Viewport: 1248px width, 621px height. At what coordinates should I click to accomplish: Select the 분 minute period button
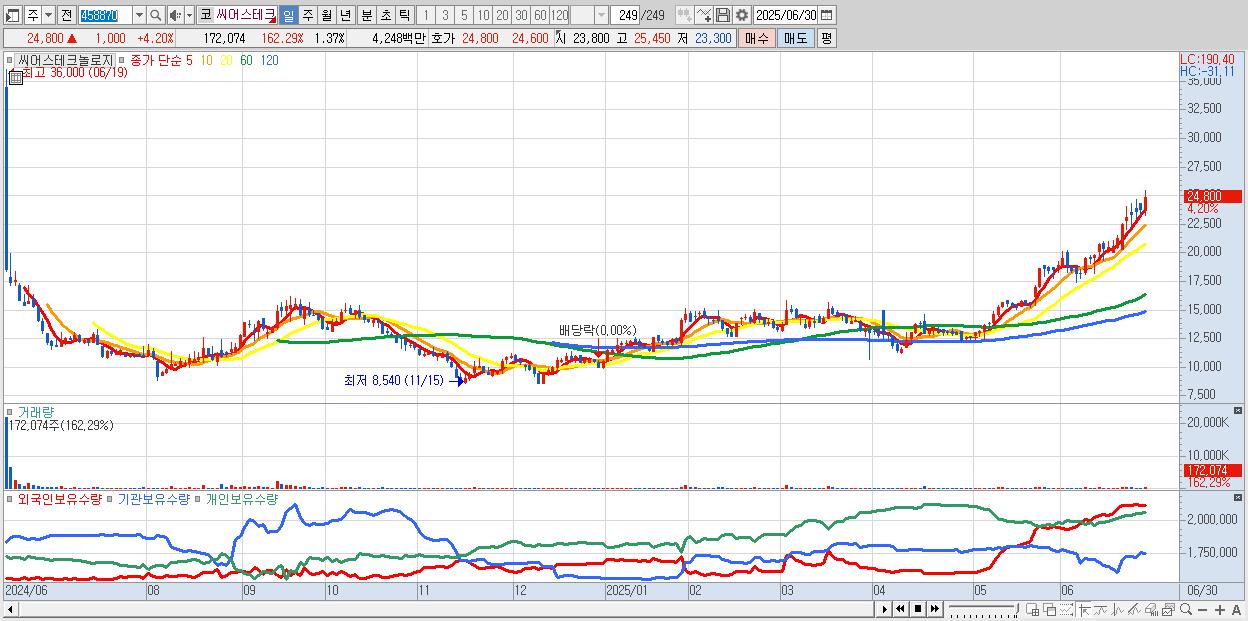pyautogui.click(x=366, y=15)
